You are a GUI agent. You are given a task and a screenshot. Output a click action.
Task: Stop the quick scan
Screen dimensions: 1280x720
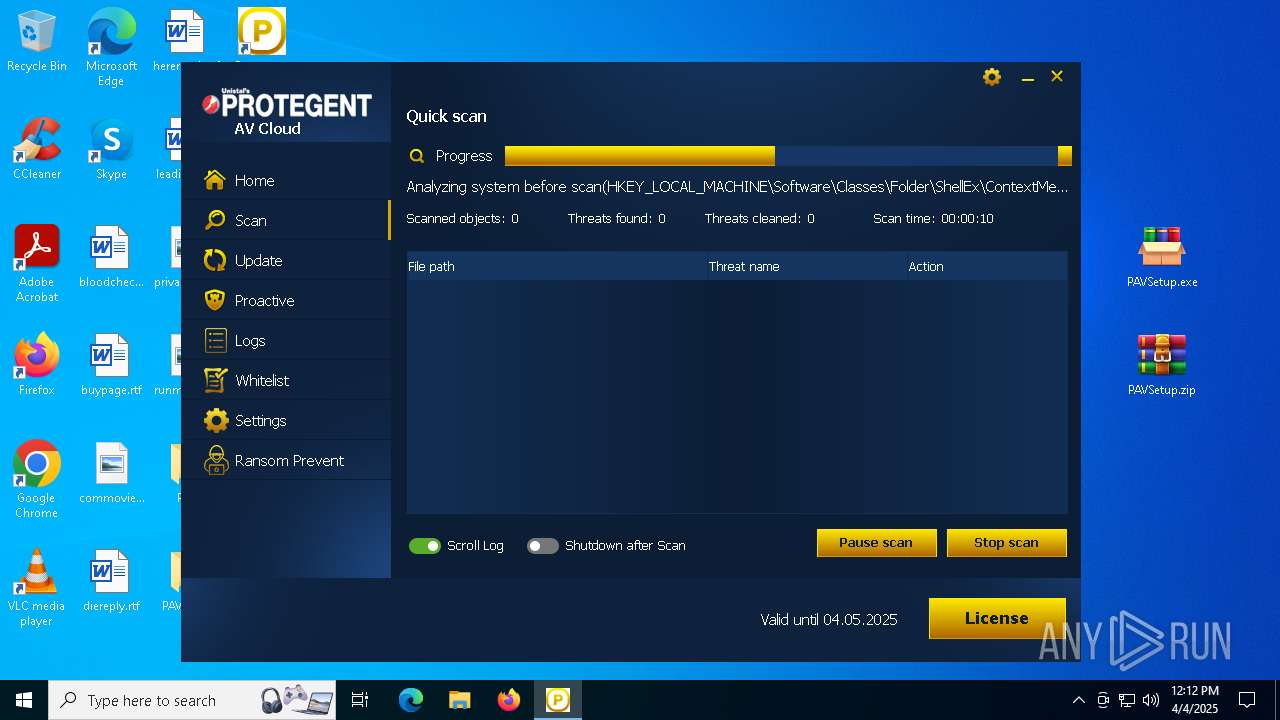(x=1006, y=543)
